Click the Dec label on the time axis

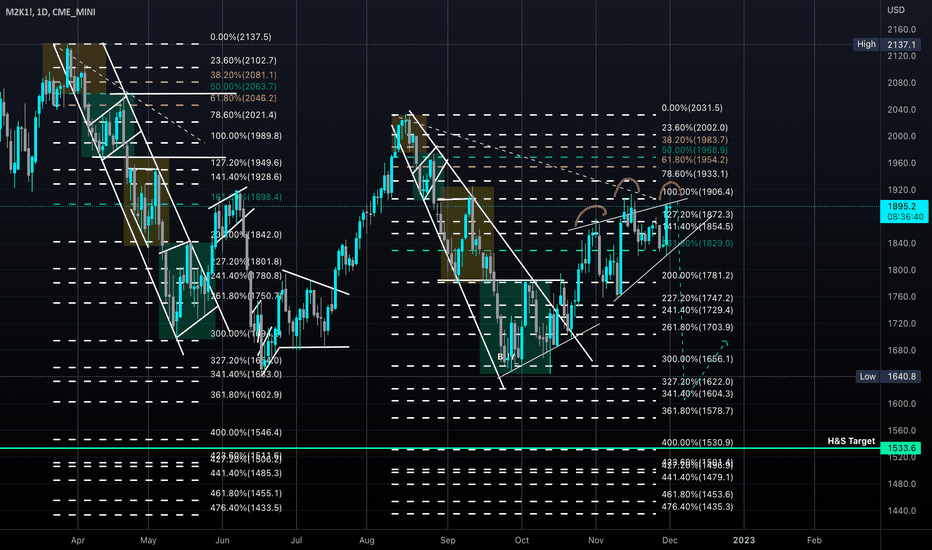click(x=669, y=540)
